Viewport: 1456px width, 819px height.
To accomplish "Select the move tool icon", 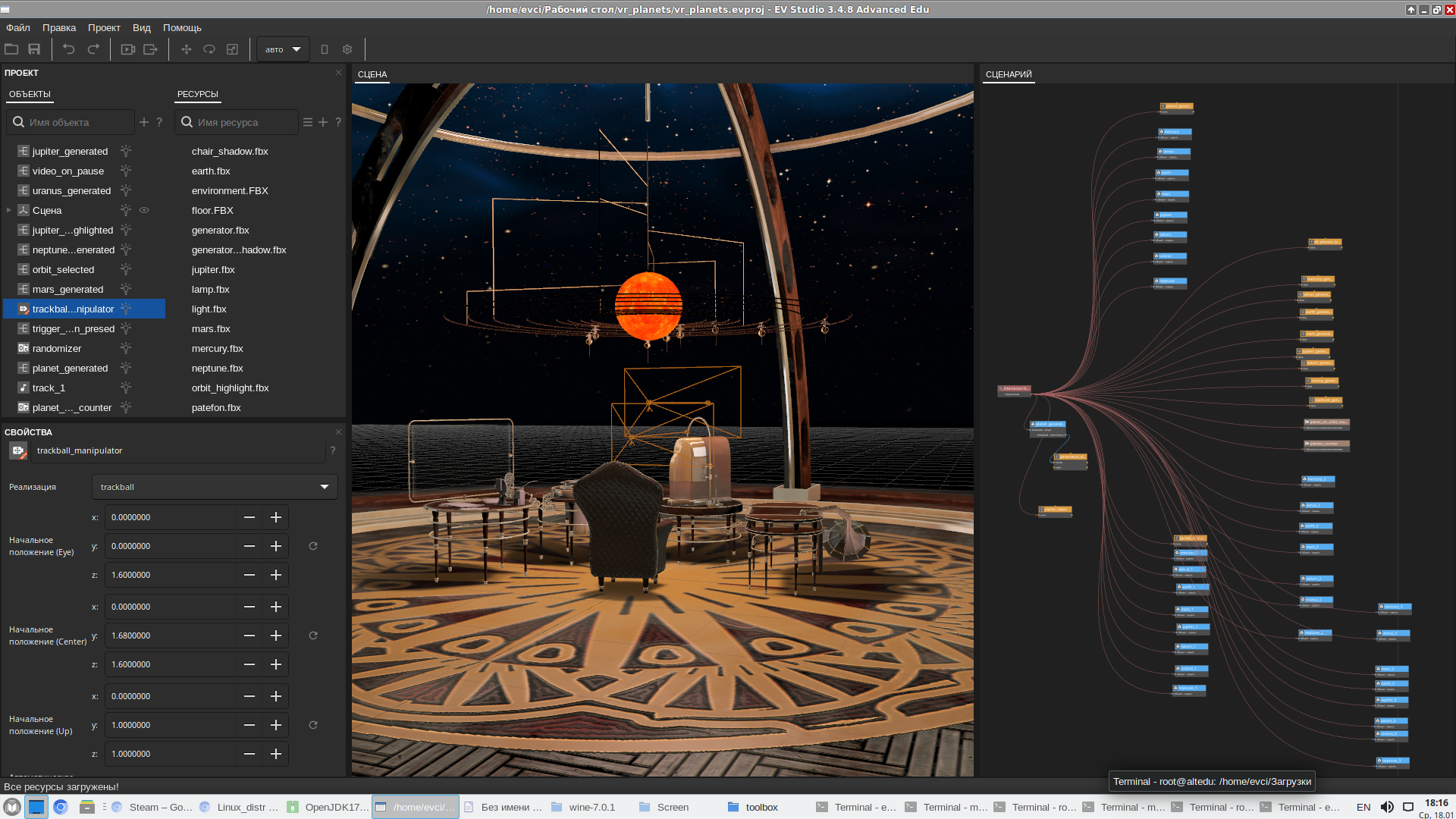I will tap(186, 49).
